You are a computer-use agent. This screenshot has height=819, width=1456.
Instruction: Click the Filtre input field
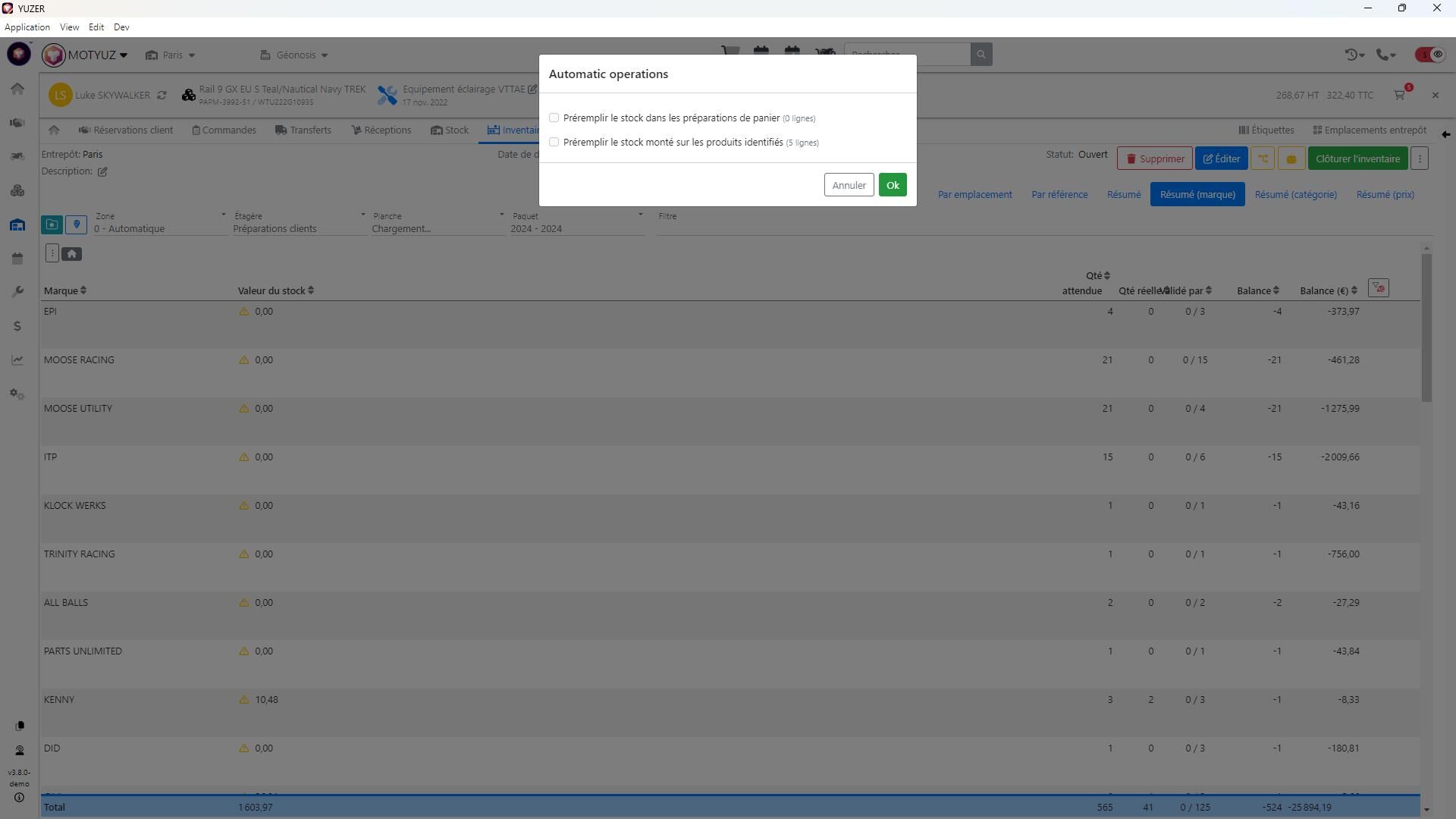[x=1039, y=226]
